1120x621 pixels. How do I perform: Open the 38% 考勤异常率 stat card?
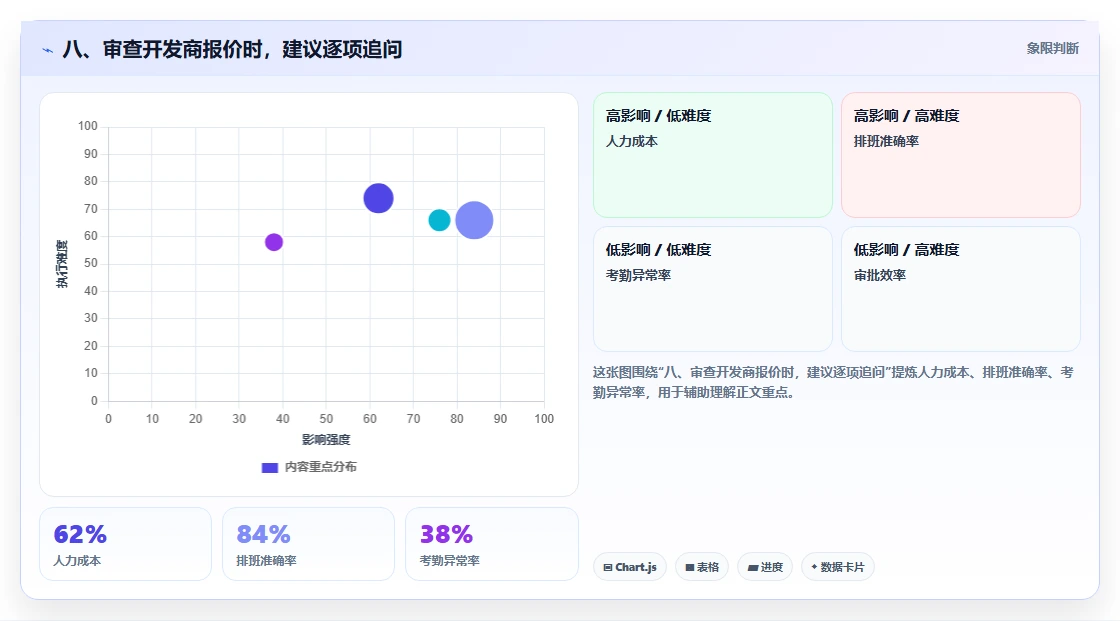tap(491, 544)
